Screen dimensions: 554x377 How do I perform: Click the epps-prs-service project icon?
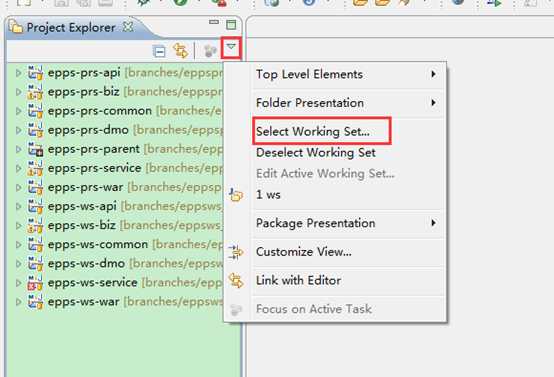pos(35,168)
